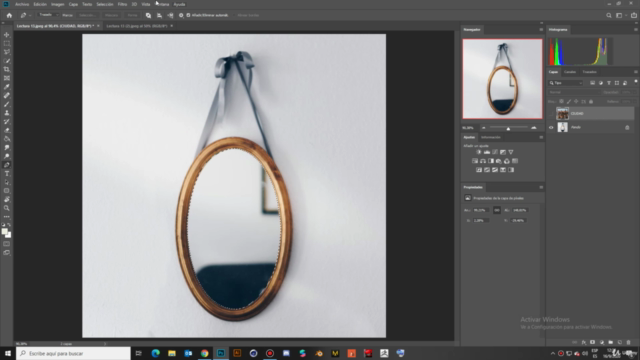Select the Frame tool
Screen dimensions: 640x360
pos(7,78)
